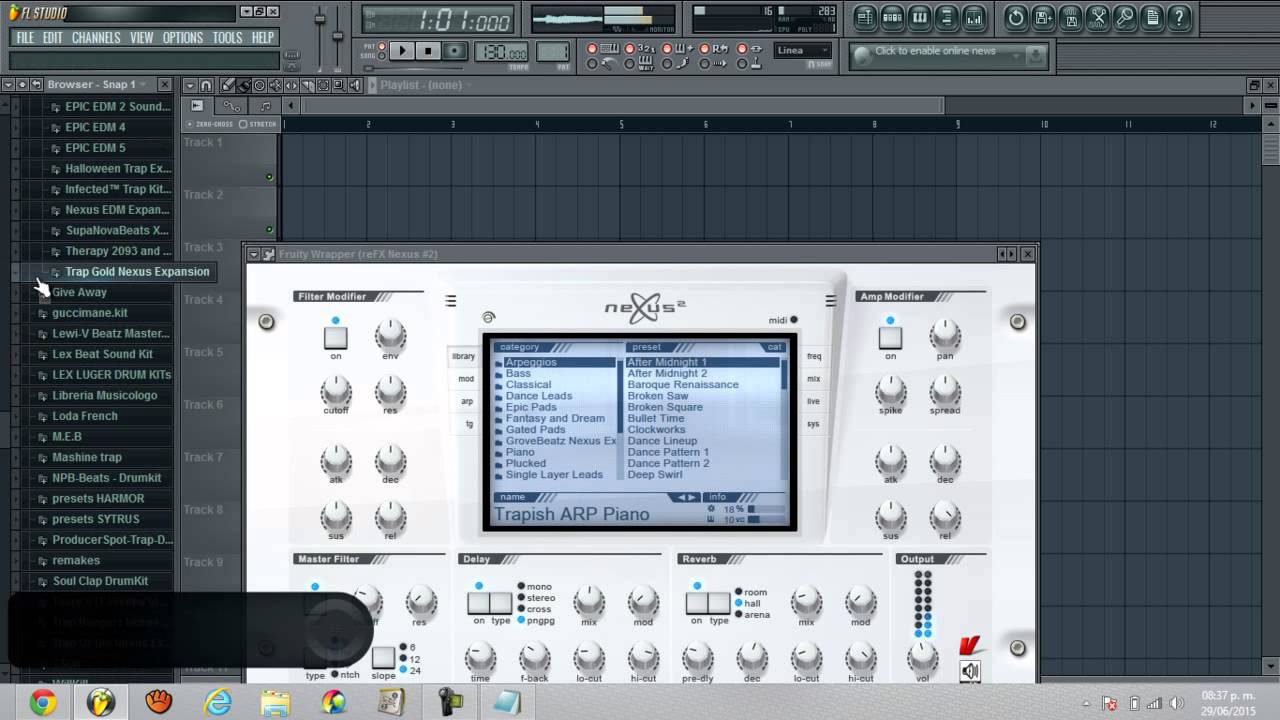Open the playlist menu arrow before the magnet
The image size is (1280, 720).
(190, 85)
